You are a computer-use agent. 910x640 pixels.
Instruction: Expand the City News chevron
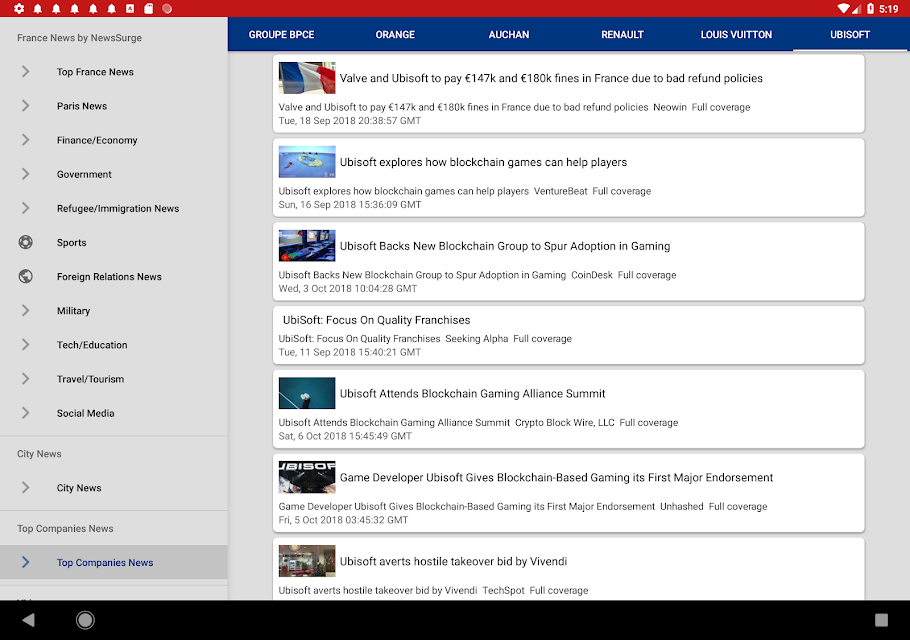tap(26, 487)
